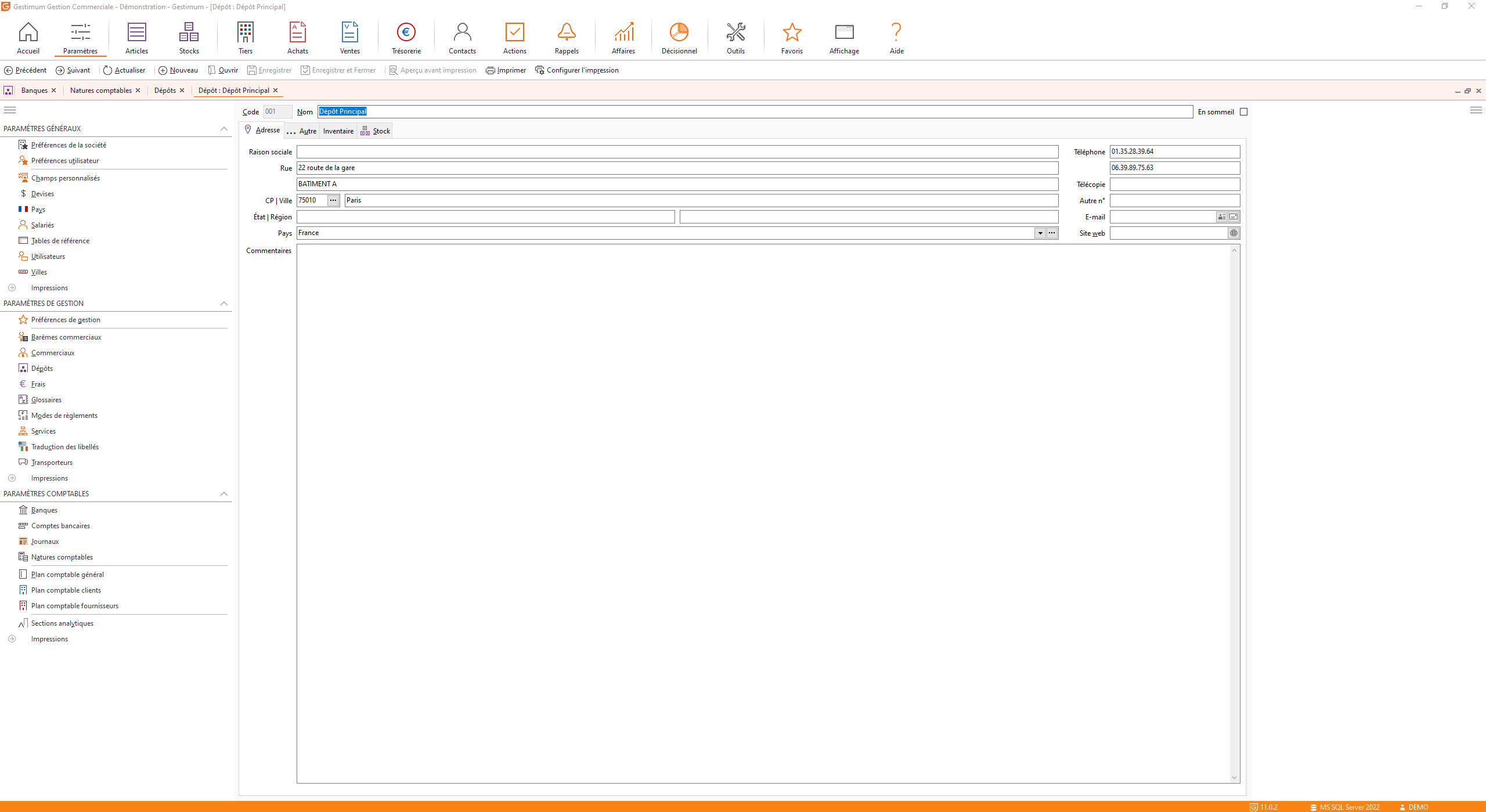Expand Impressions under Paramètres généraux
This screenshot has height=812, width=1486.
(x=12, y=288)
